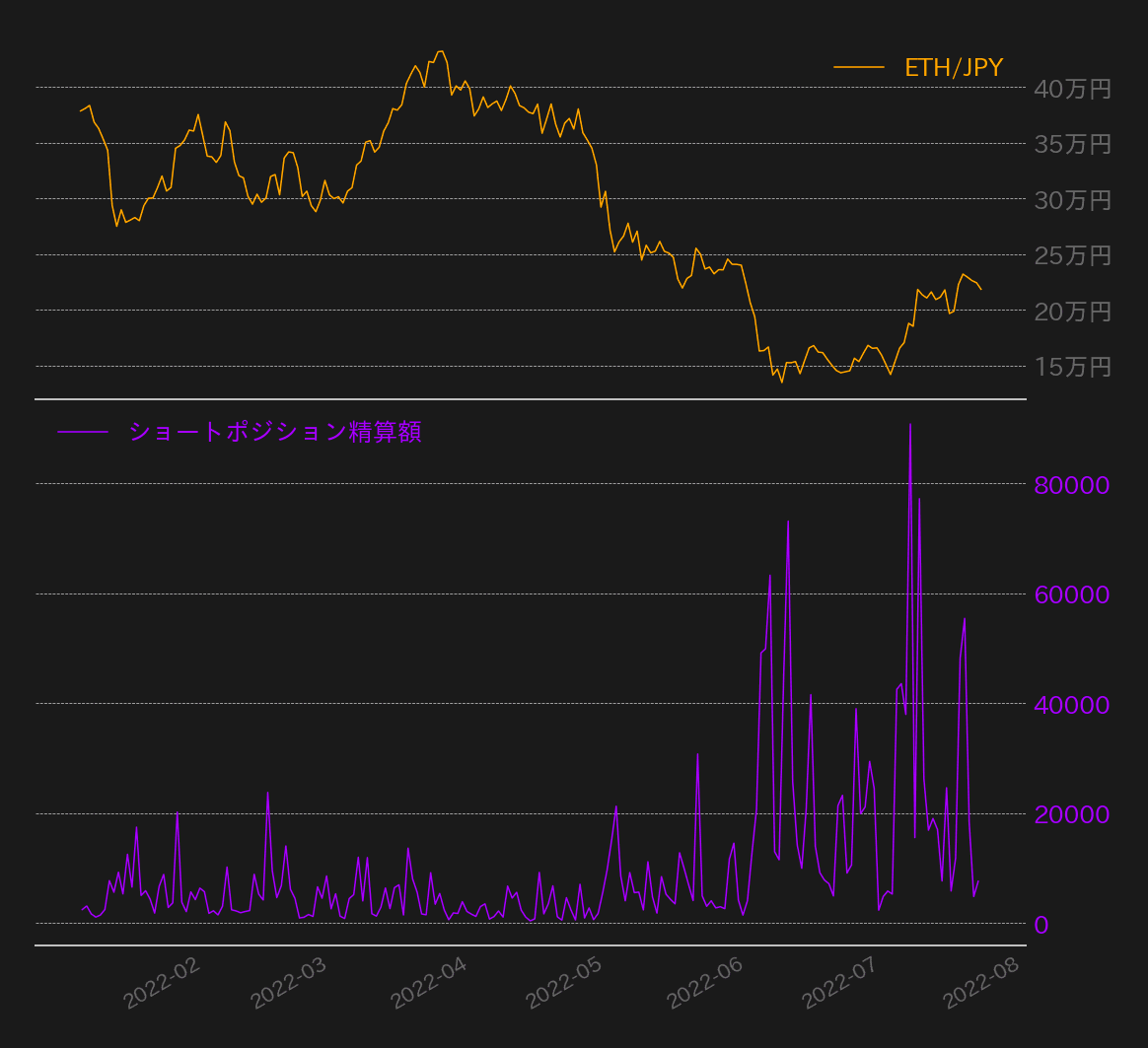
Task: Select the orange ETH/JPY legend line swatch
Action: click(x=858, y=67)
